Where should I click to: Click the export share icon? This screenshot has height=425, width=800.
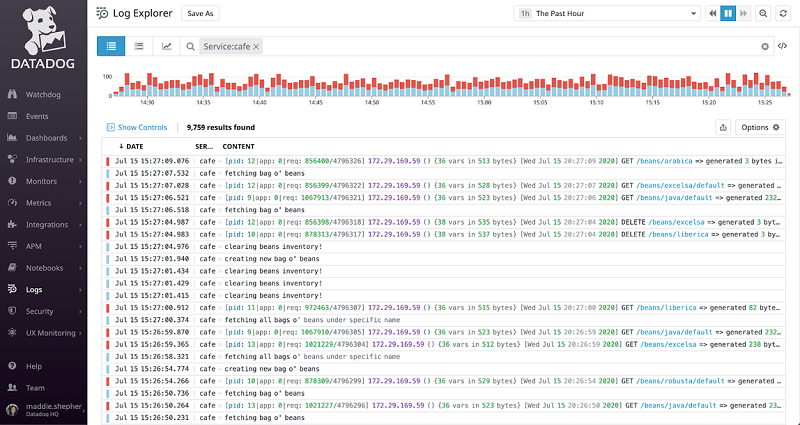pyautogui.click(x=723, y=128)
